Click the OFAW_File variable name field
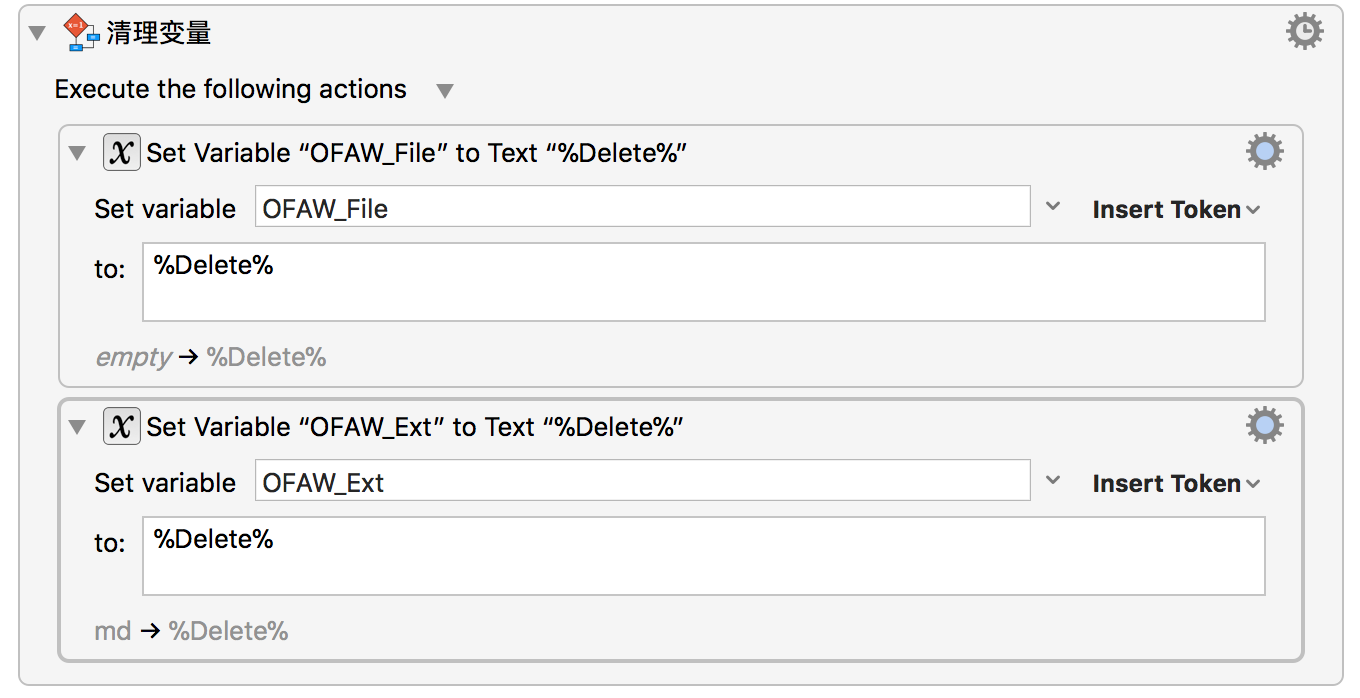 [x=642, y=207]
